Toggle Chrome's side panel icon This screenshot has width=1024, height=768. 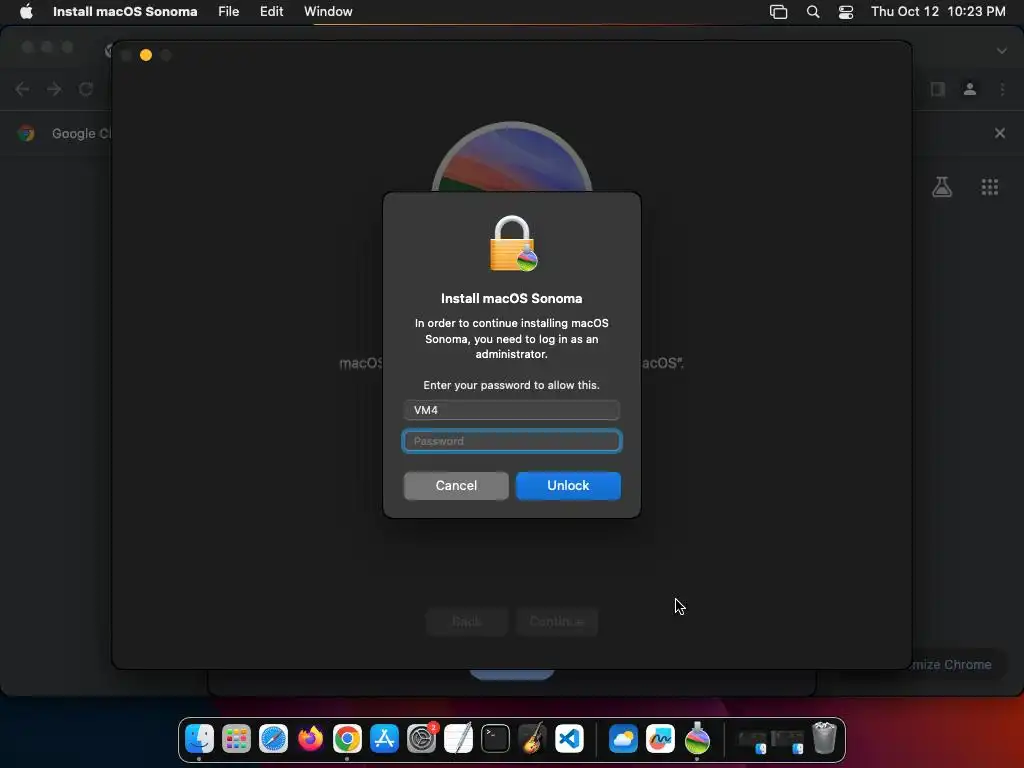pos(938,89)
